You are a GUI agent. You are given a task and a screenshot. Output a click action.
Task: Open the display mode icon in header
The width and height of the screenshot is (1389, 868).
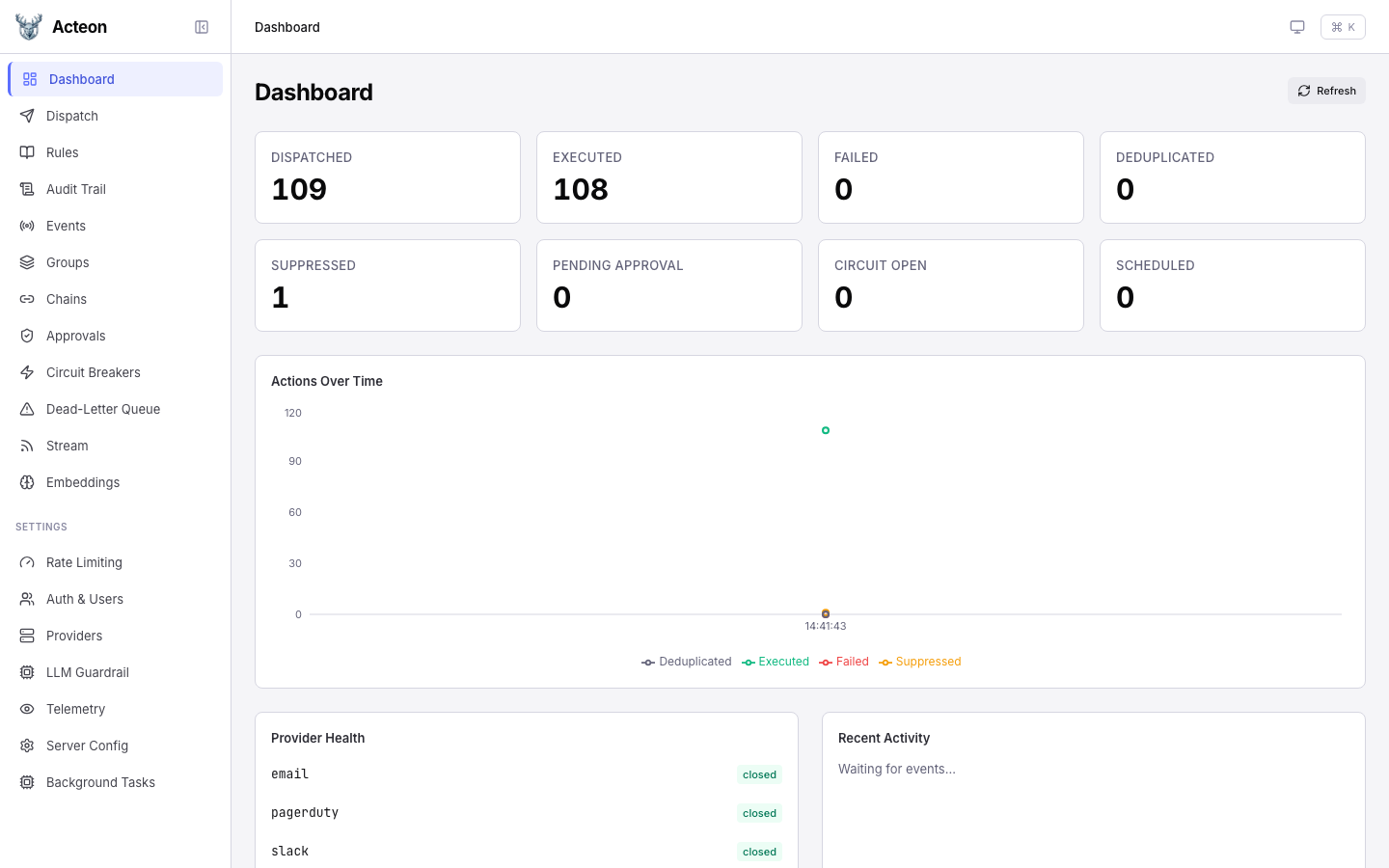point(1297,27)
